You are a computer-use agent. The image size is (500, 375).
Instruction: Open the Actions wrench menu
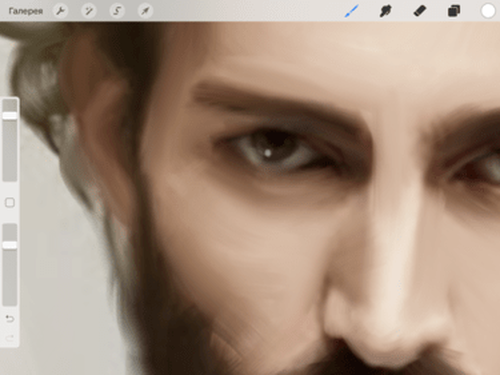[60, 11]
